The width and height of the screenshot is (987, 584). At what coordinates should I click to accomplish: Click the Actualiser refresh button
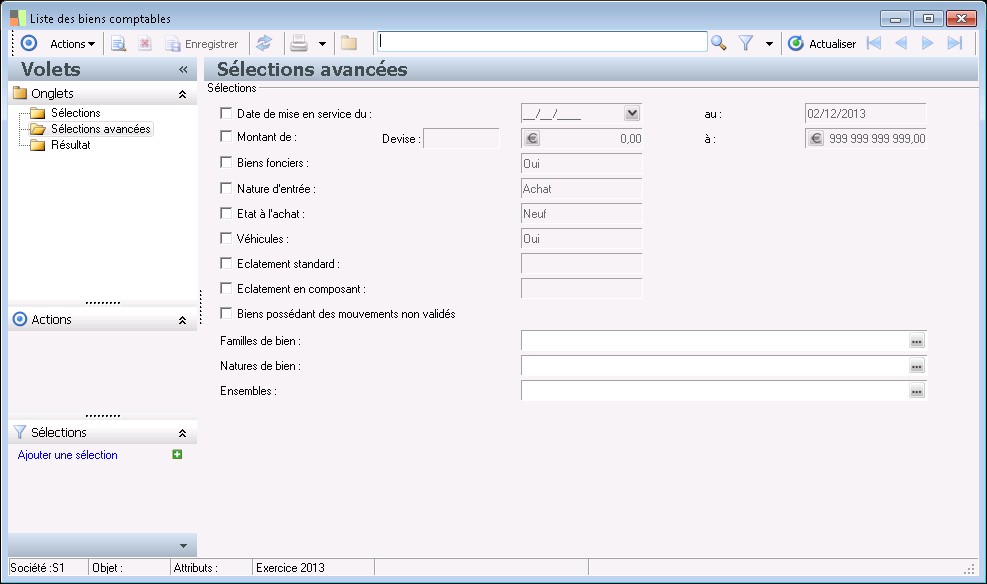822,44
